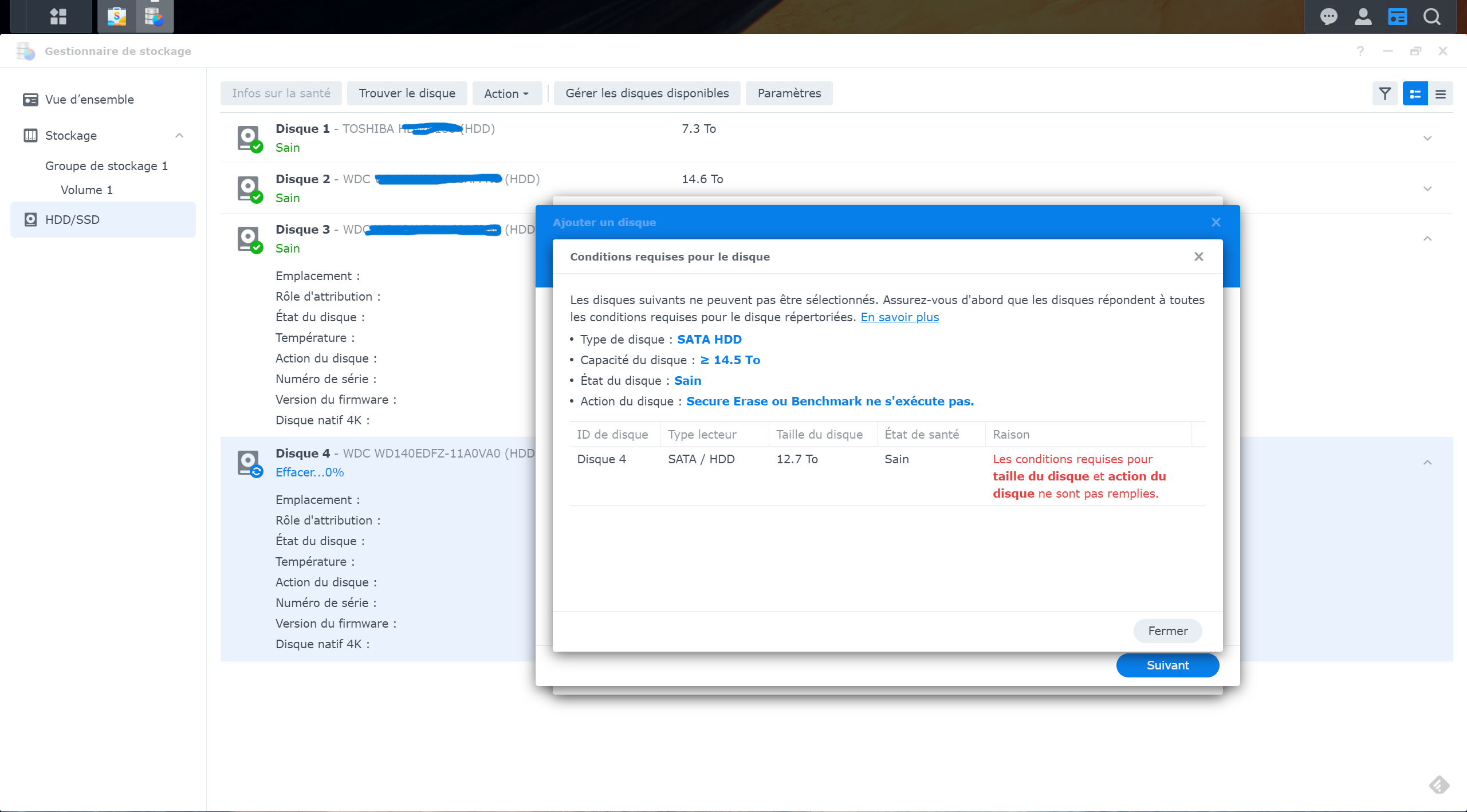Select Volume 1 in the sidebar
This screenshot has width=1467, height=812.
click(x=86, y=190)
